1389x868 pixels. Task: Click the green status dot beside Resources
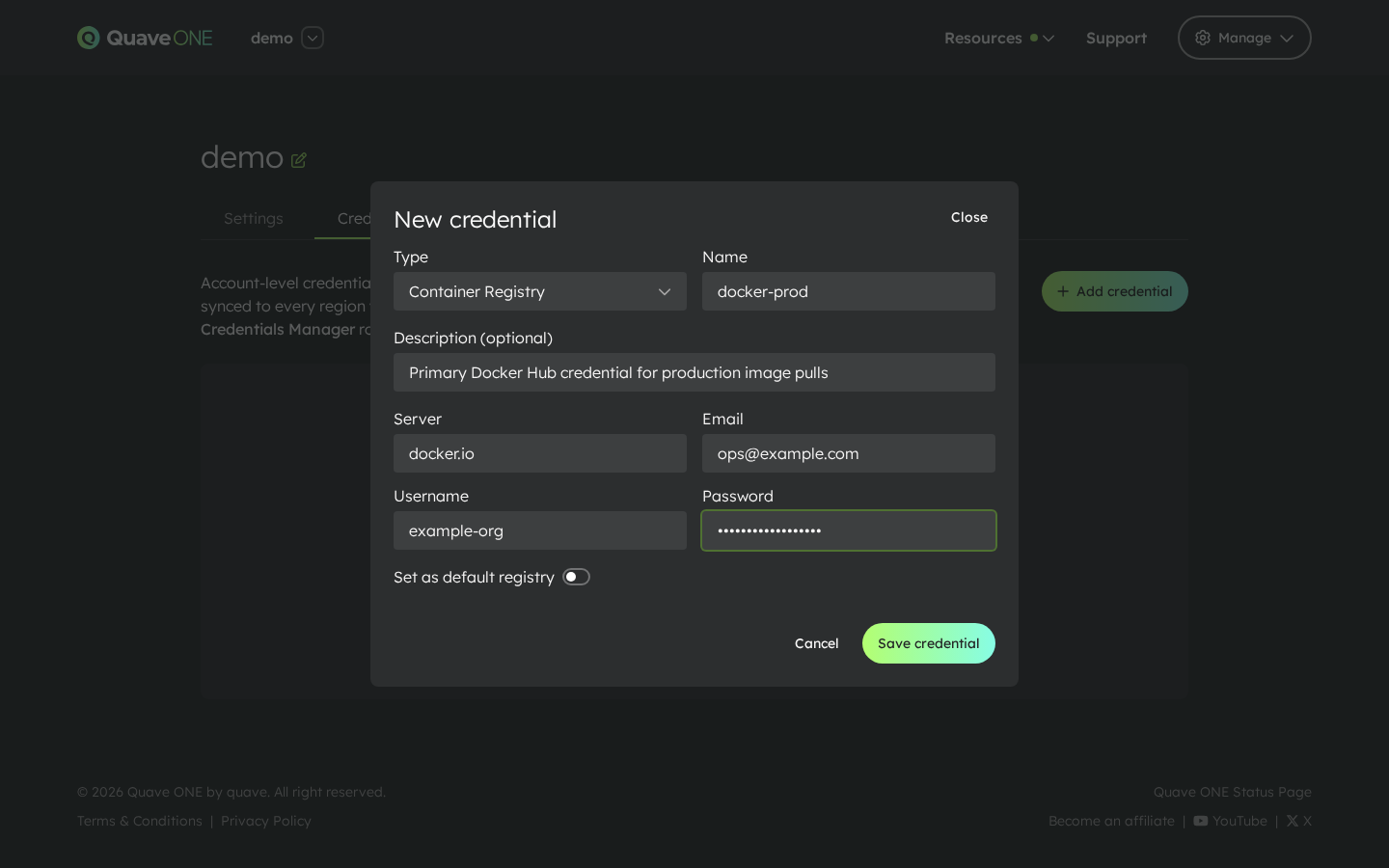tap(1034, 39)
